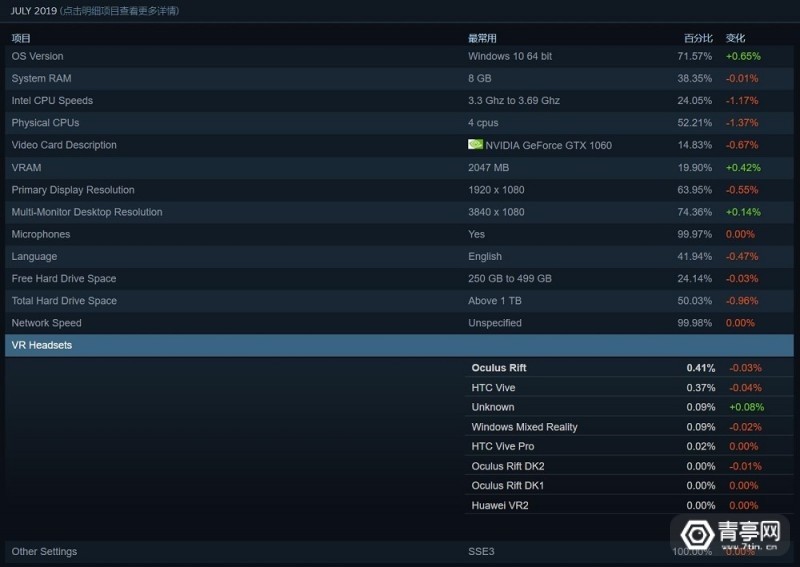Open the Network Speed row
The image size is (800, 567).
click(399, 323)
